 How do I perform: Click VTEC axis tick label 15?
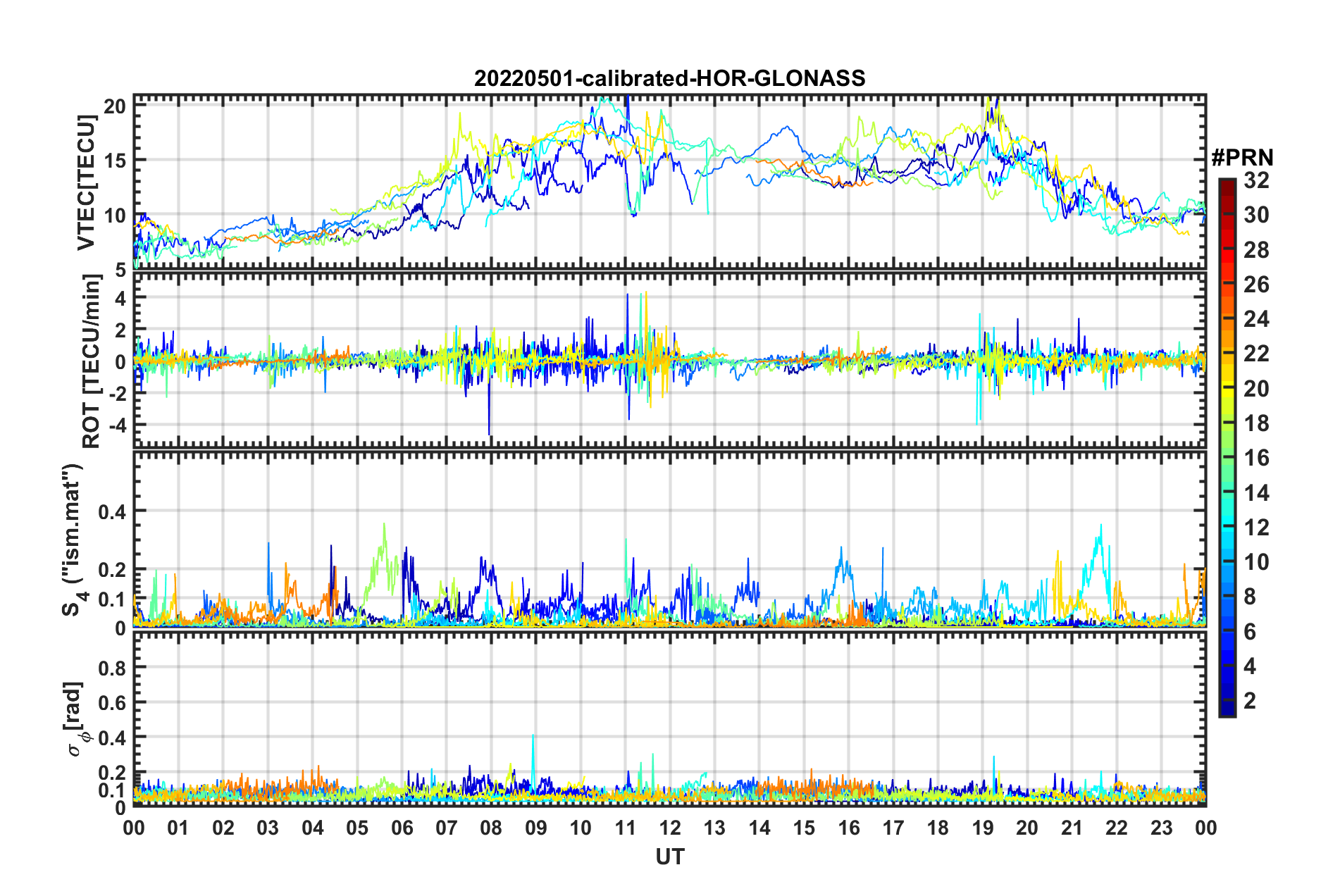click(x=115, y=161)
